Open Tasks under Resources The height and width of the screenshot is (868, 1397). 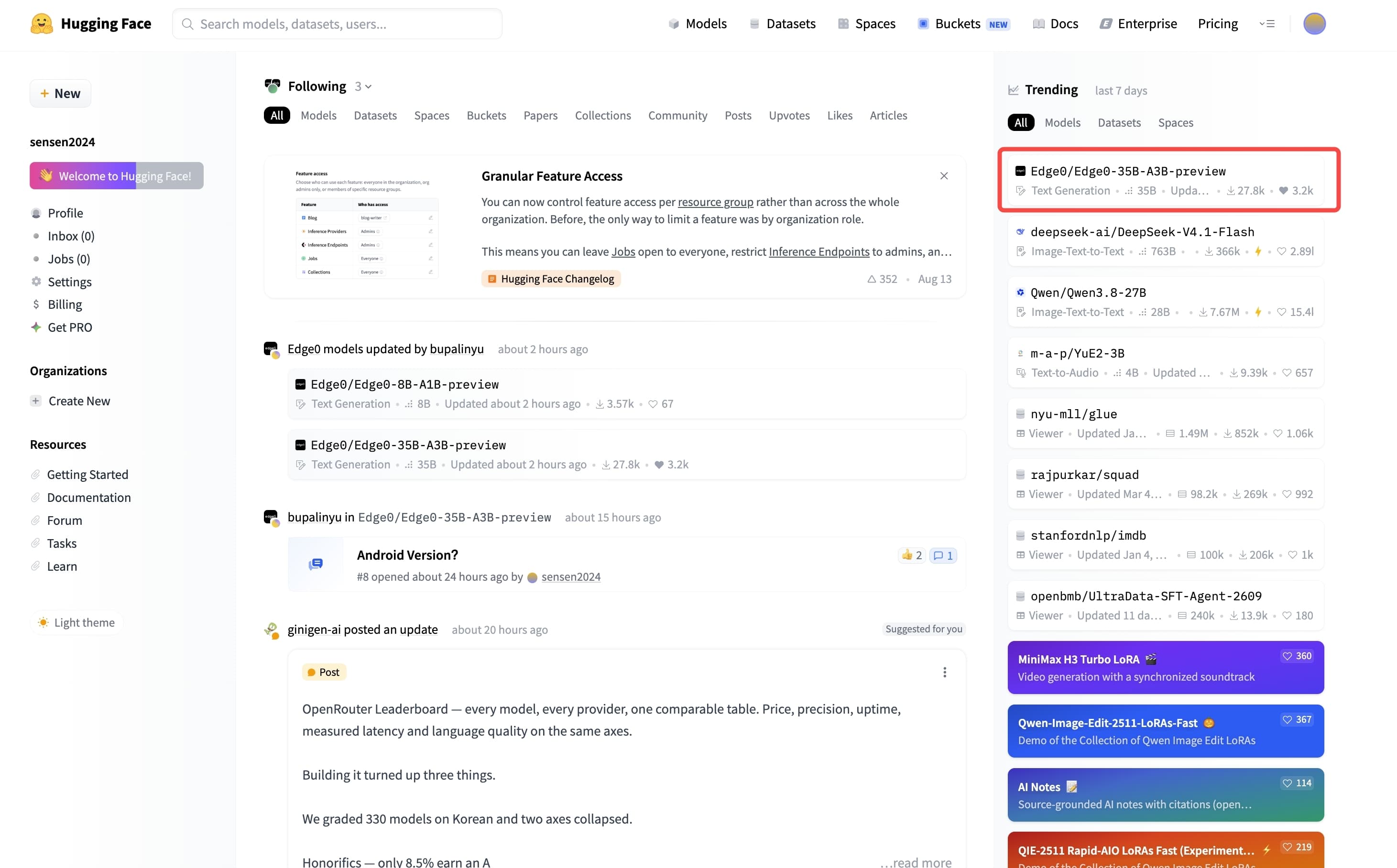point(62,543)
